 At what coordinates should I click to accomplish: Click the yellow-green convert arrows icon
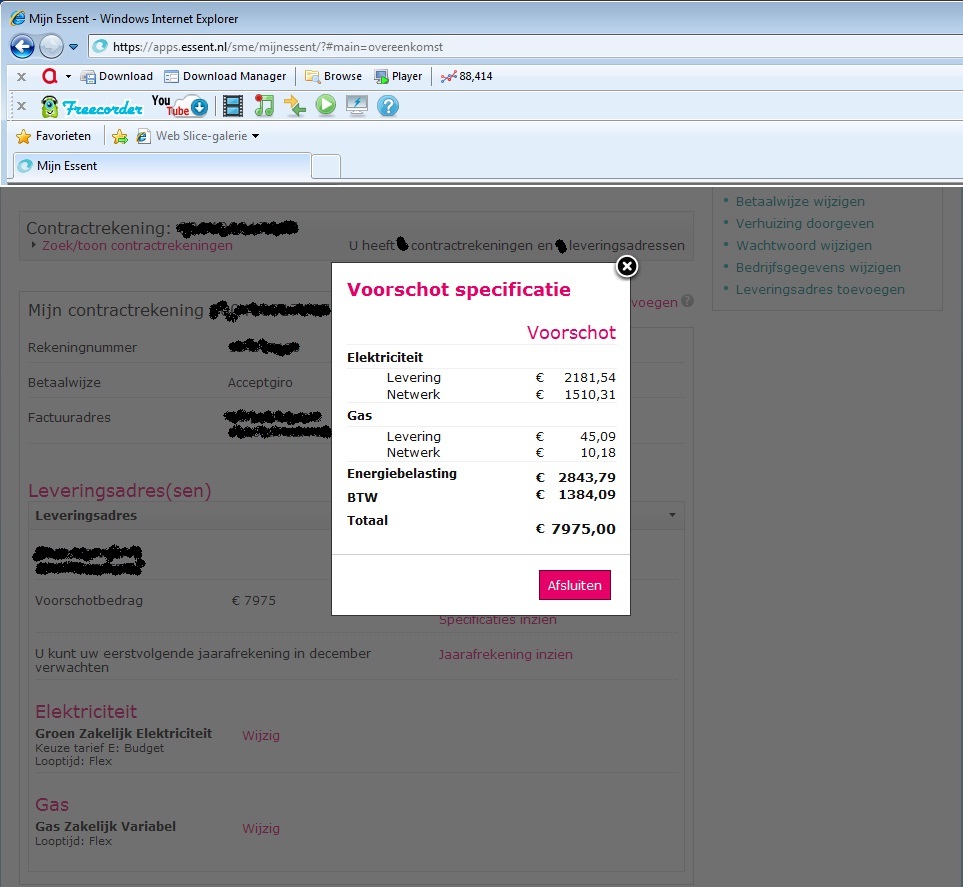[x=295, y=106]
